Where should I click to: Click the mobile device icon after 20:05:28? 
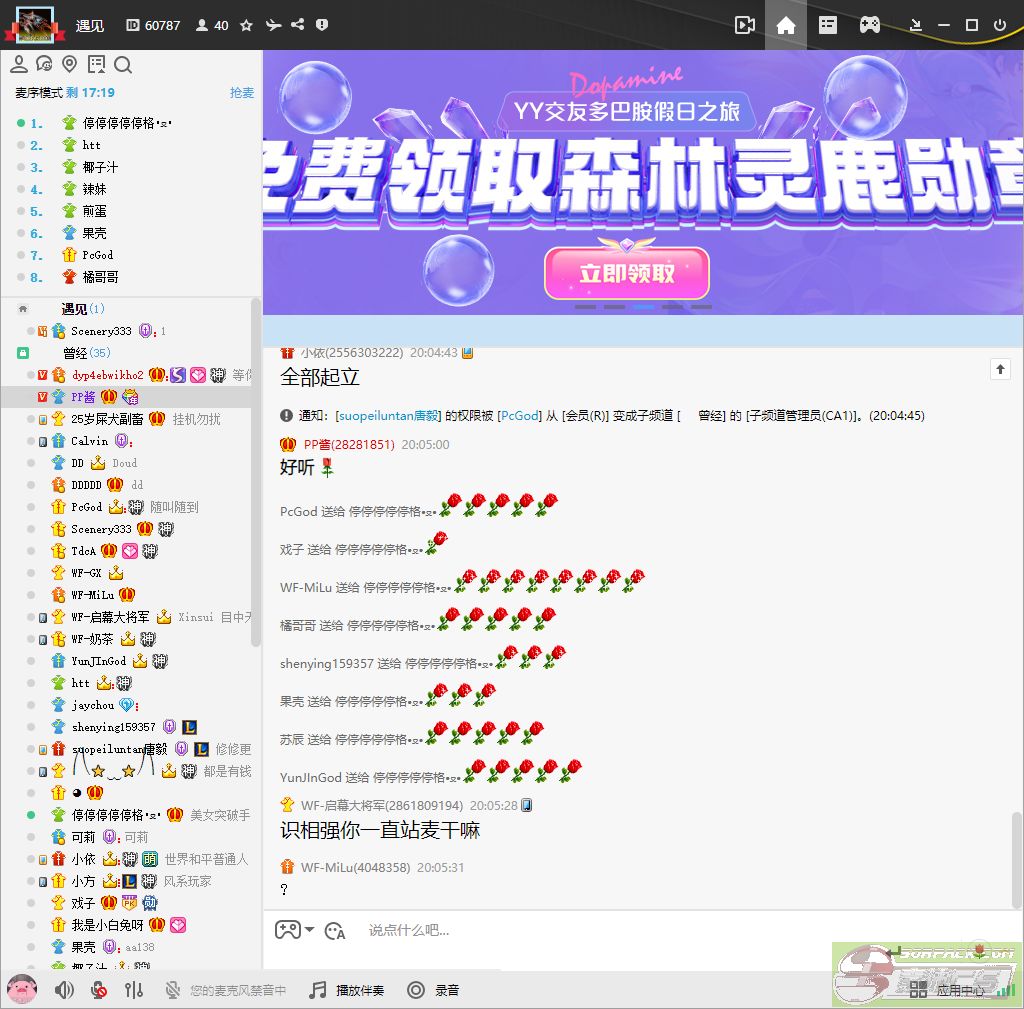[526, 805]
